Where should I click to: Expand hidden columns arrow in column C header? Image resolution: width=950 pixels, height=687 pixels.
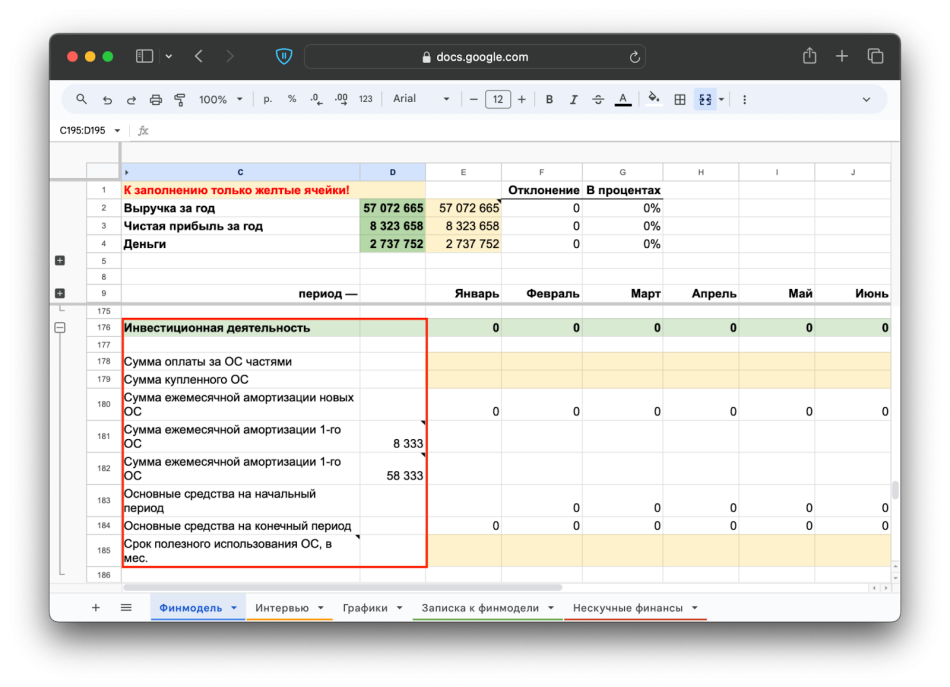(127, 173)
